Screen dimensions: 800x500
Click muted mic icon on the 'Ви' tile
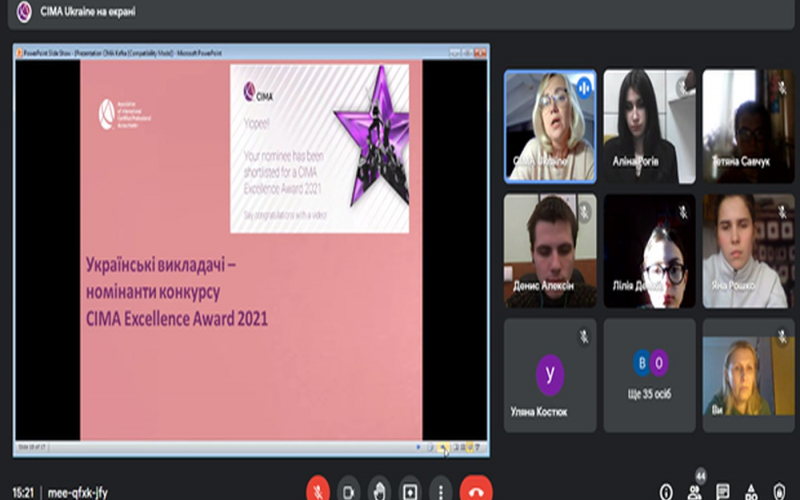click(782, 336)
